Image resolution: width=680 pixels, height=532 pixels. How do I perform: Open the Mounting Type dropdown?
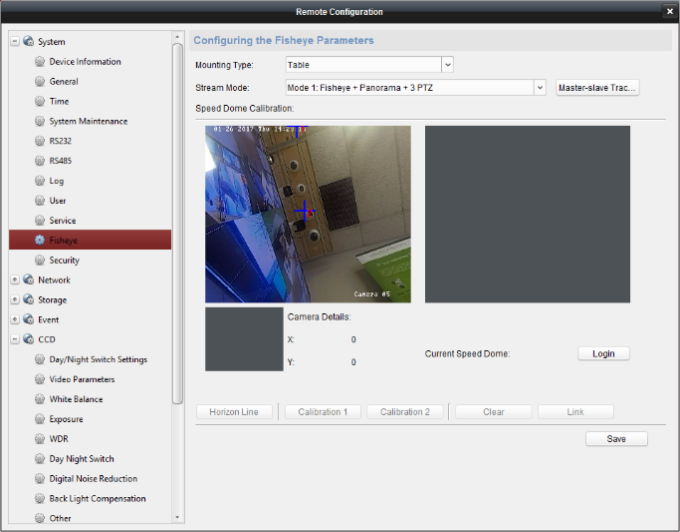[447, 65]
